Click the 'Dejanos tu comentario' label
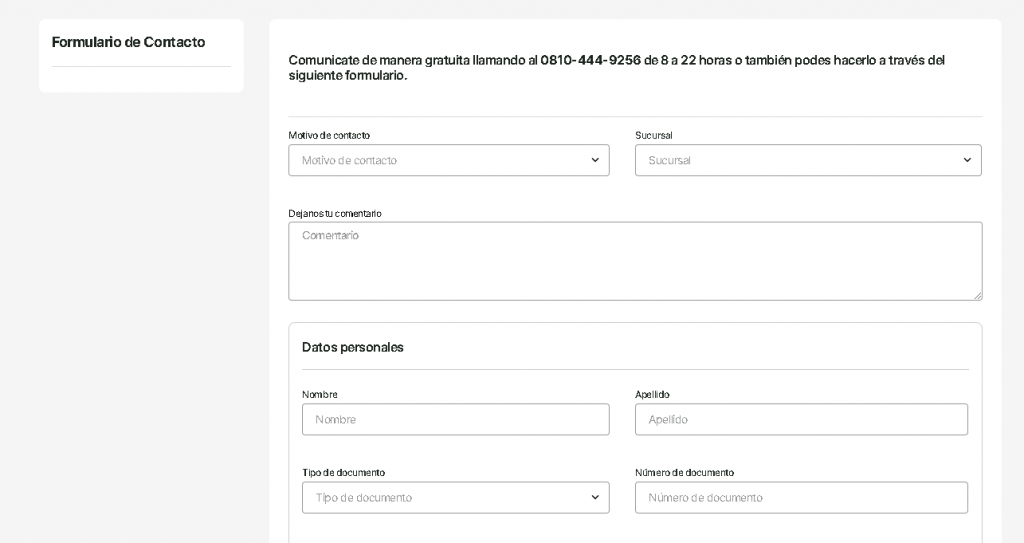The image size is (1024, 543). pos(335,214)
